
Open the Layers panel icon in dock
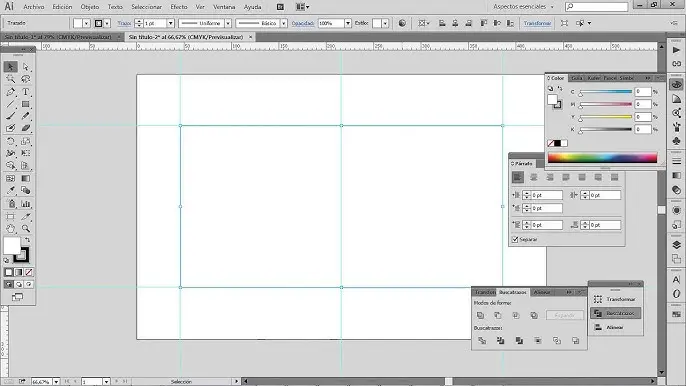(676, 245)
